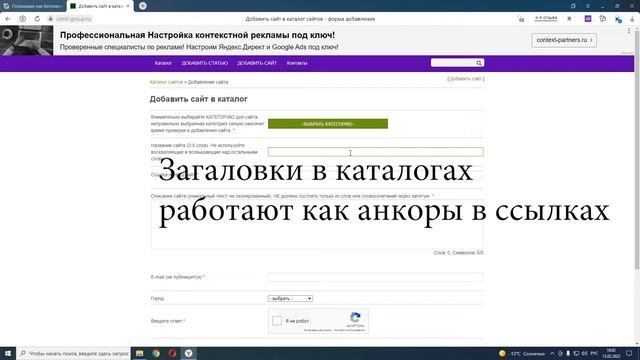Image resolution: width=640 pixels, height=360 pixels.
Task: Open the taskbar clock and date
Action: coord(611,353)
